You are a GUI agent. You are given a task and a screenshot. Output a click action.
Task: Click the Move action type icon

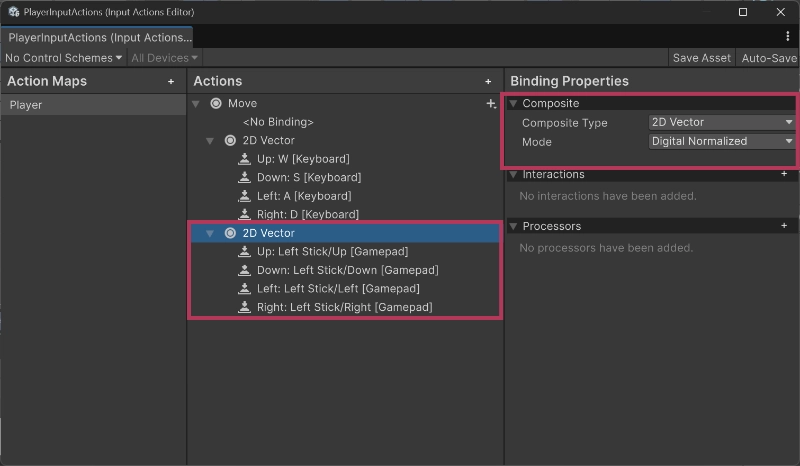216,104
